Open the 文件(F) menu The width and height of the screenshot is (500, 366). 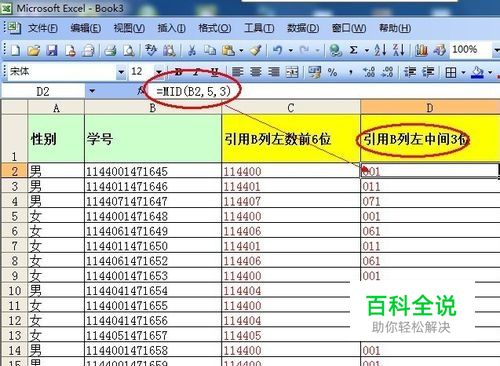[x=43, y=28]
